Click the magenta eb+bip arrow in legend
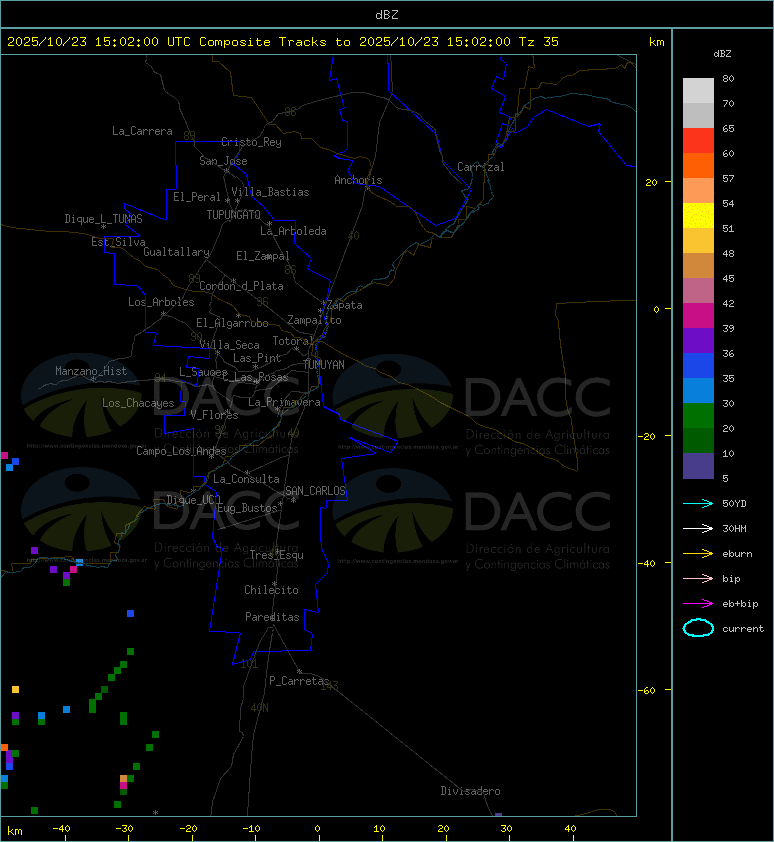 [x=698, y=604]
